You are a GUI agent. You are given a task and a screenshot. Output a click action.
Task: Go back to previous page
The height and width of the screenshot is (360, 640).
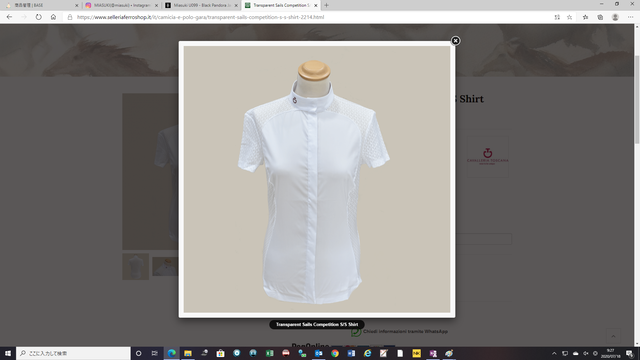coord(9,17)
